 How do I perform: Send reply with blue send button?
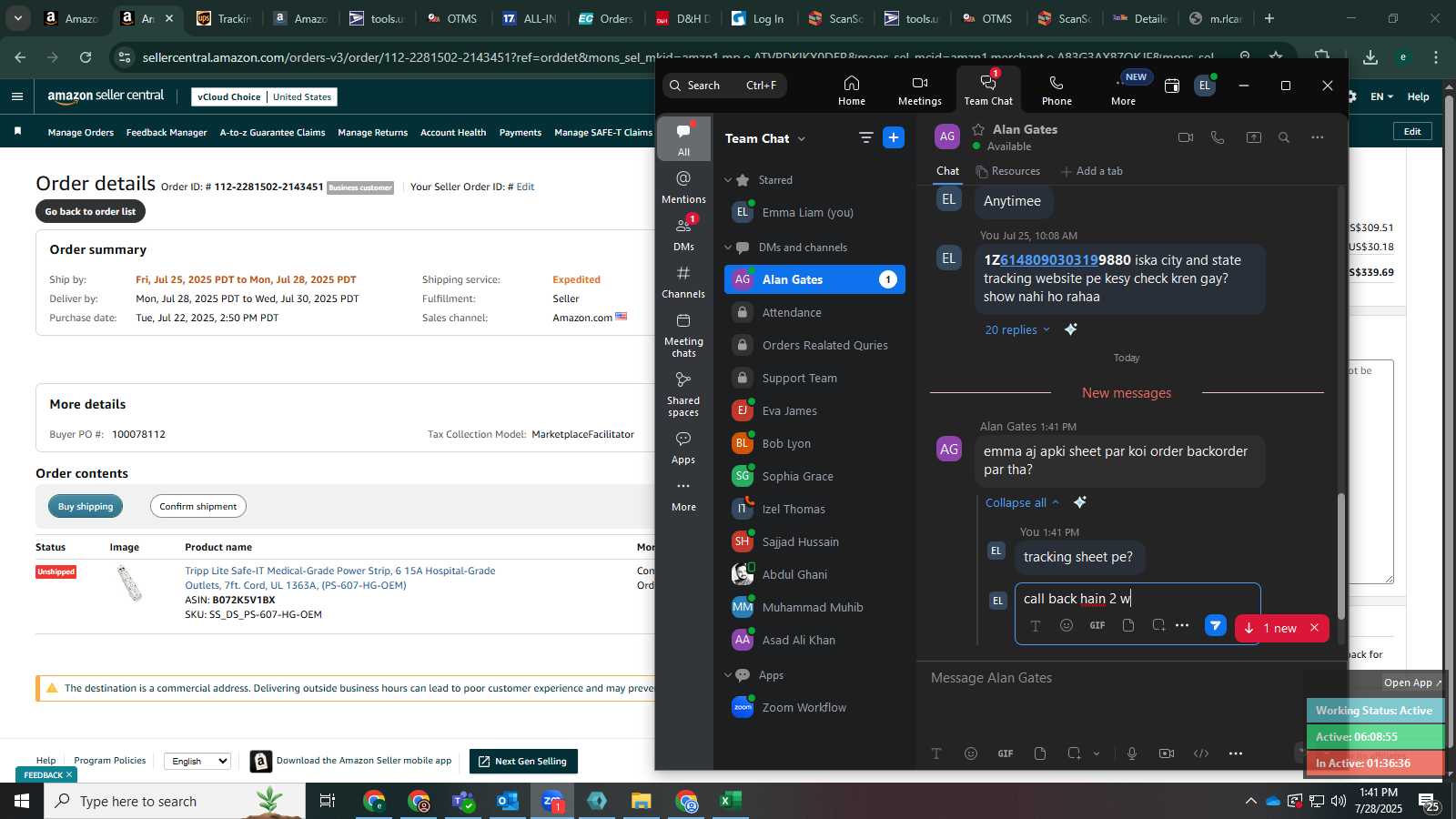click(1215, 625)
